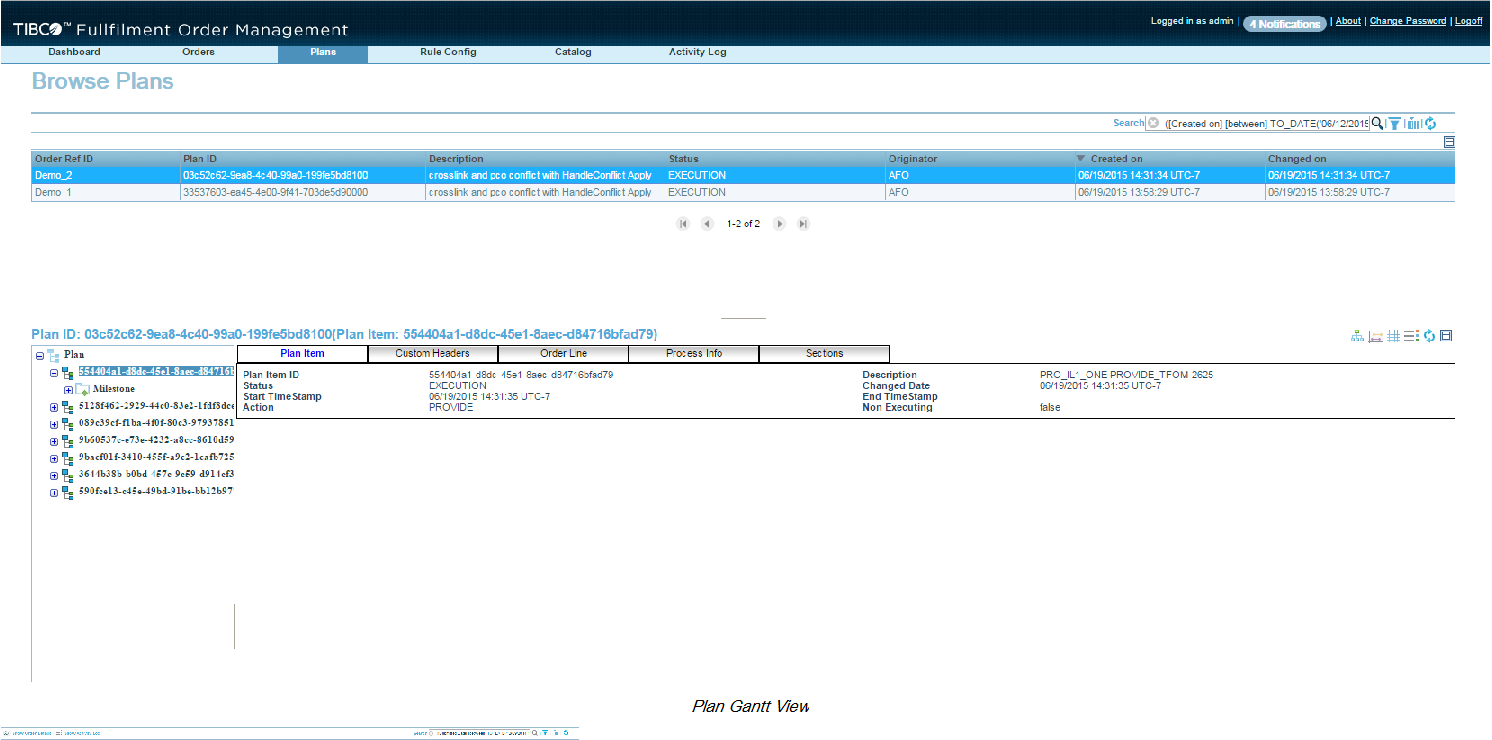Switch to the Order Line tab

(563, 354)
